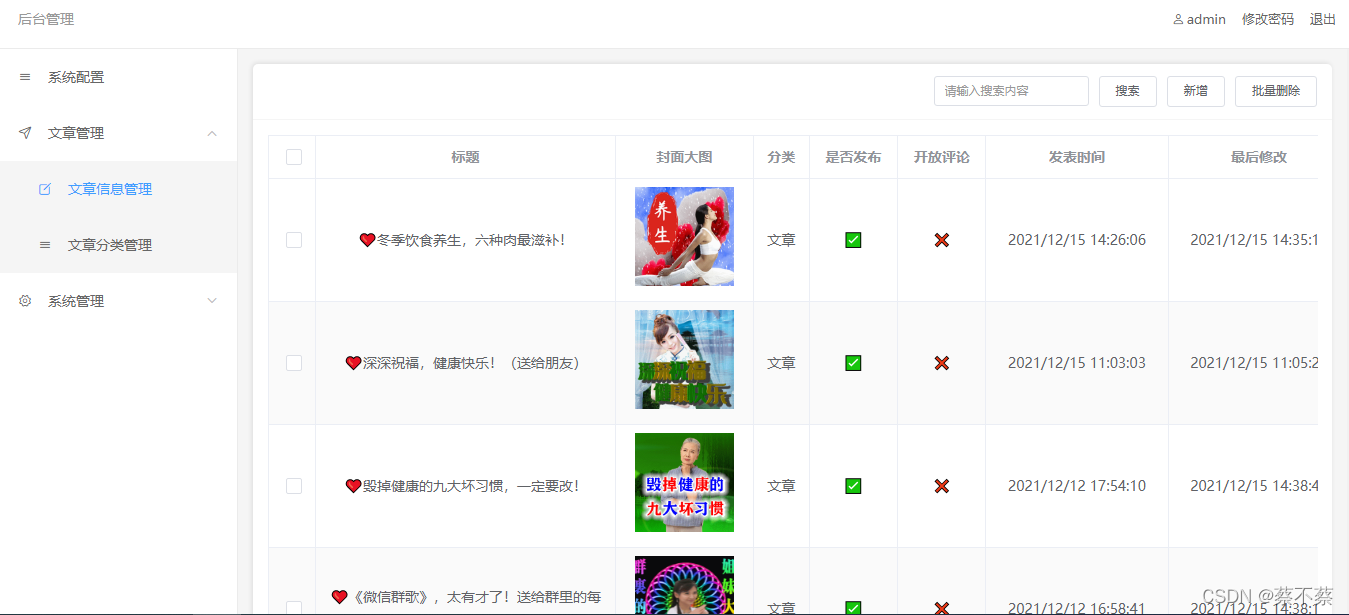This screenshot has width=1349, height=615.
Task: Click the 文章分类管理 list icon
Action: [44, 245]
